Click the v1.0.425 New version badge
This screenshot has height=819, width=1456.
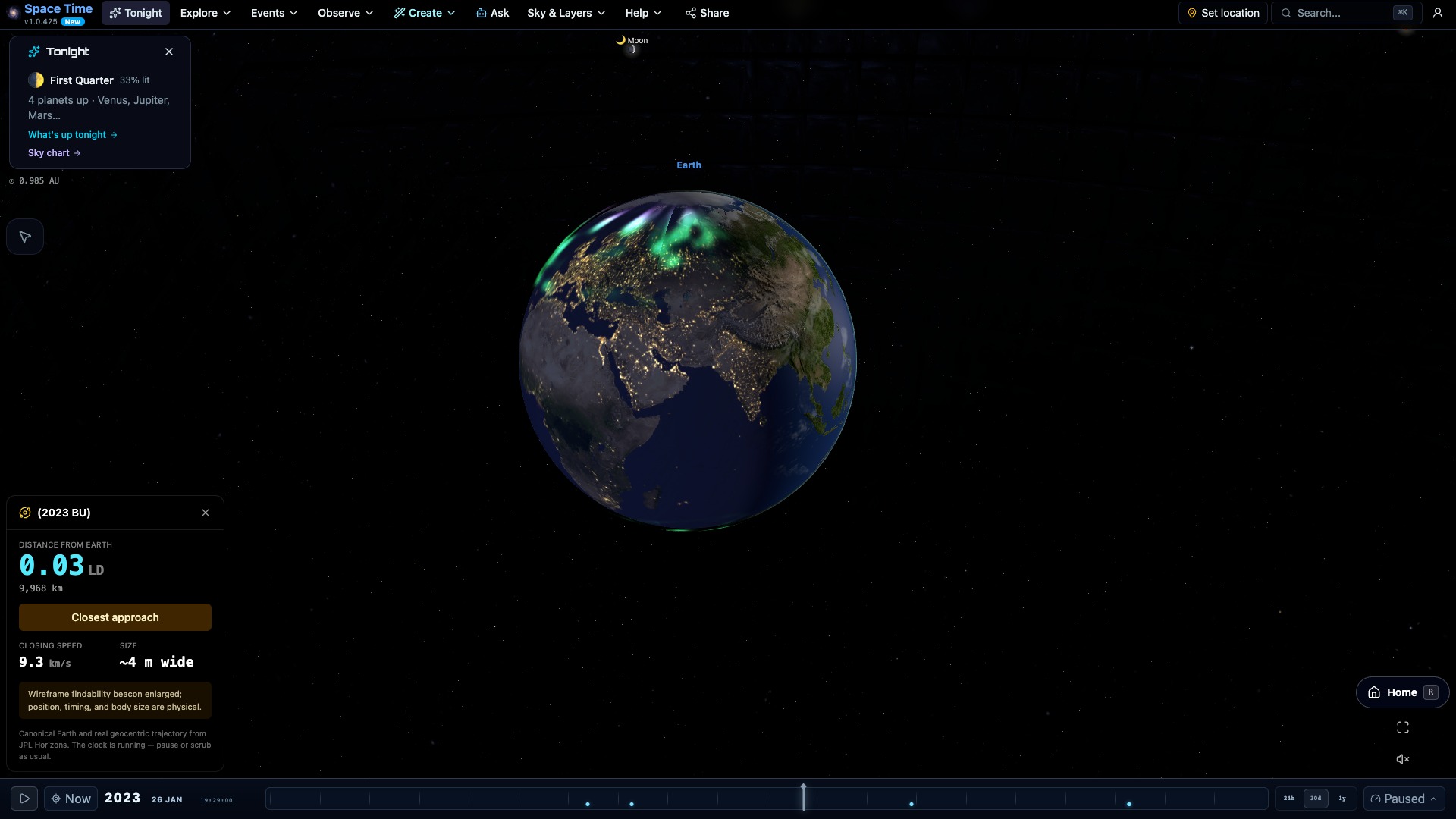54,22
